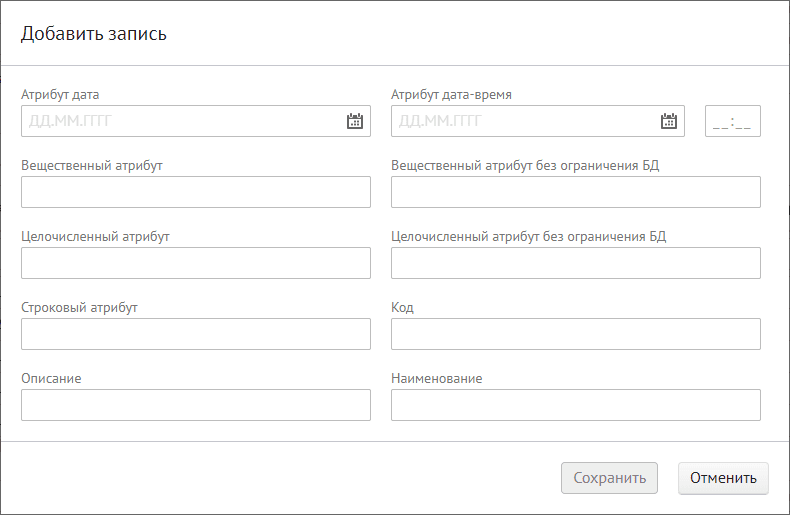Image resolution: width=790 pixels, height=515 pixels.
Task: Click into the Целочисленный атрибут text box
Action: tap(195, 263)
